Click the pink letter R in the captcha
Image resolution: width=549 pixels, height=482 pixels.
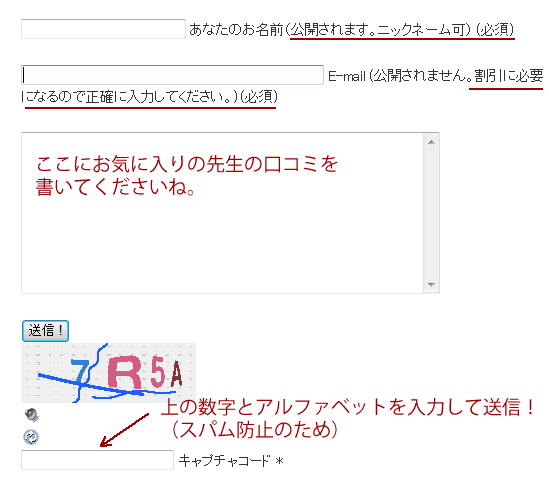[x=125, y=372]
